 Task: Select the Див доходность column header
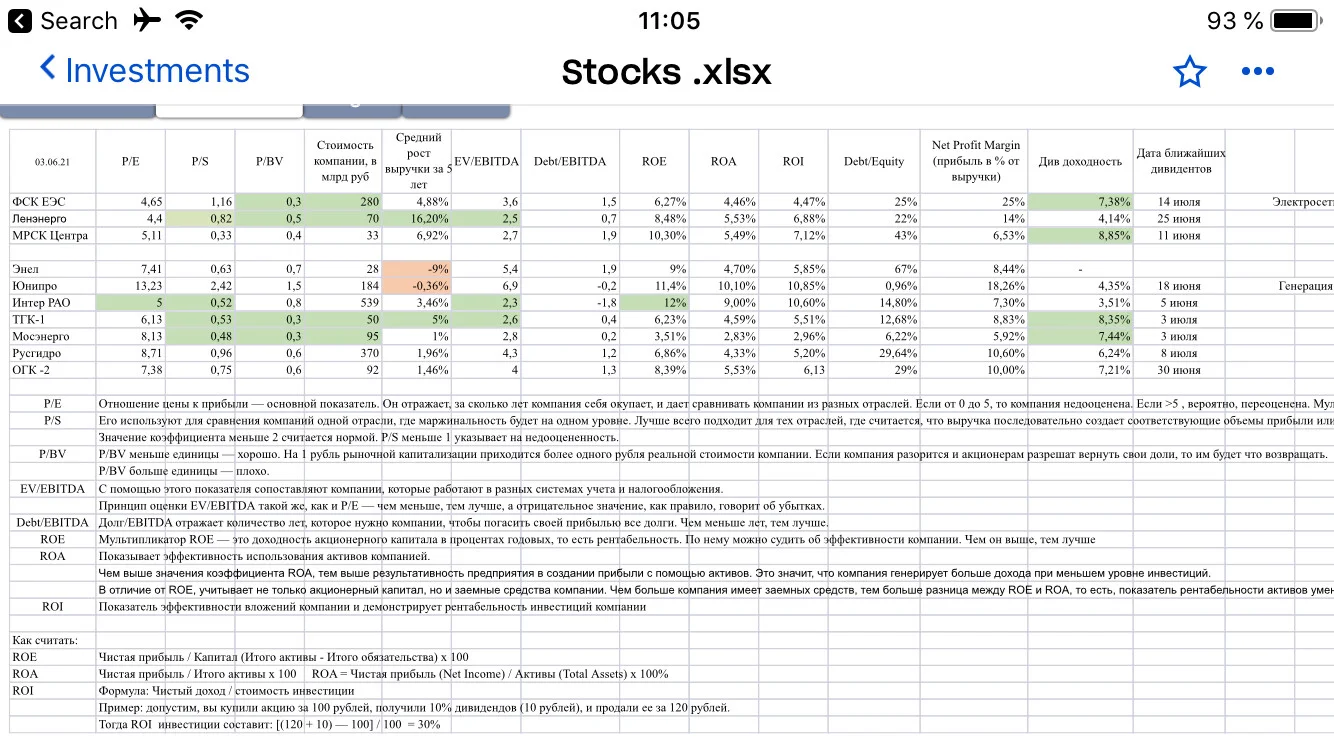click(x=1080, y=161)
